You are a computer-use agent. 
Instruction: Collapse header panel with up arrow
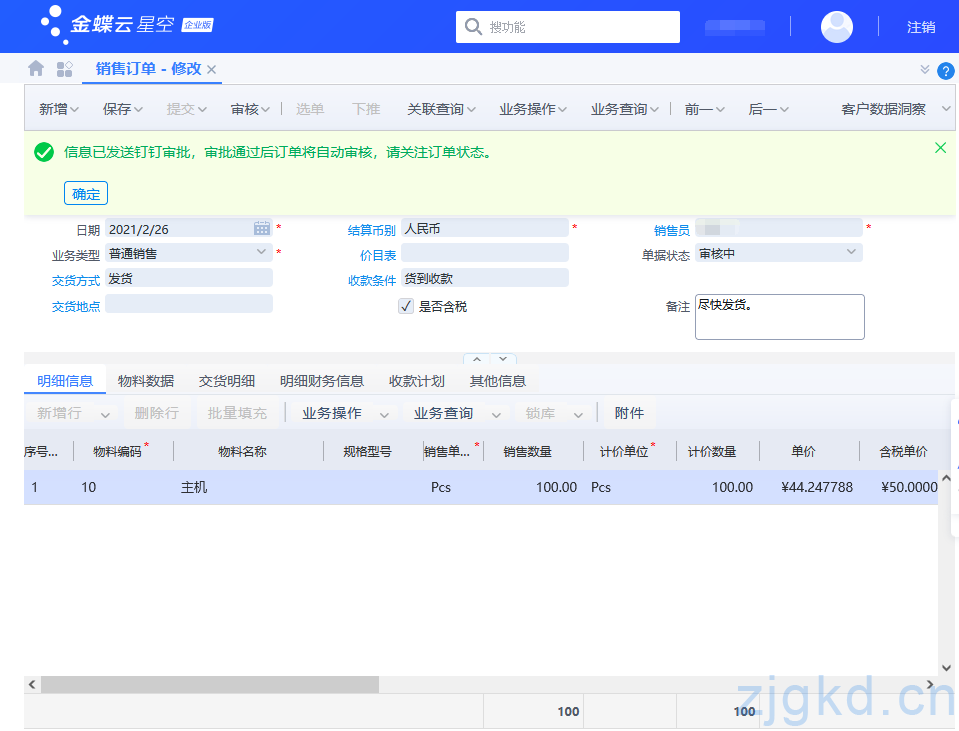477,359
